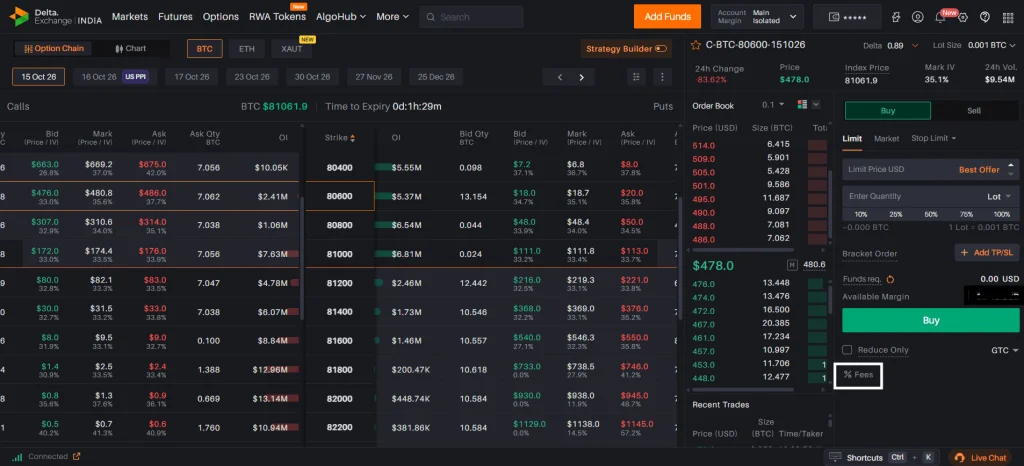Open the notifications bell icon

point(940,18)
